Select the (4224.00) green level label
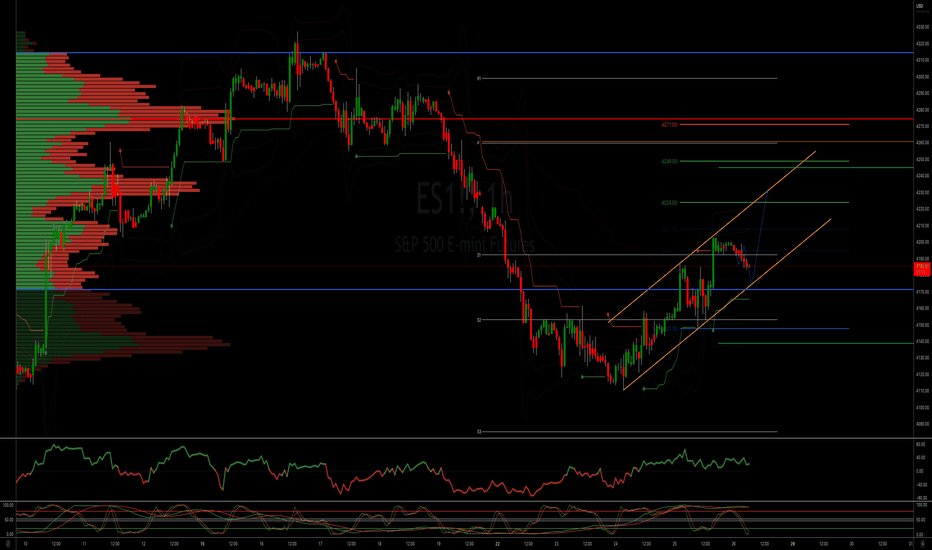The height and width of the screenshot is (550, 932). 669,203
